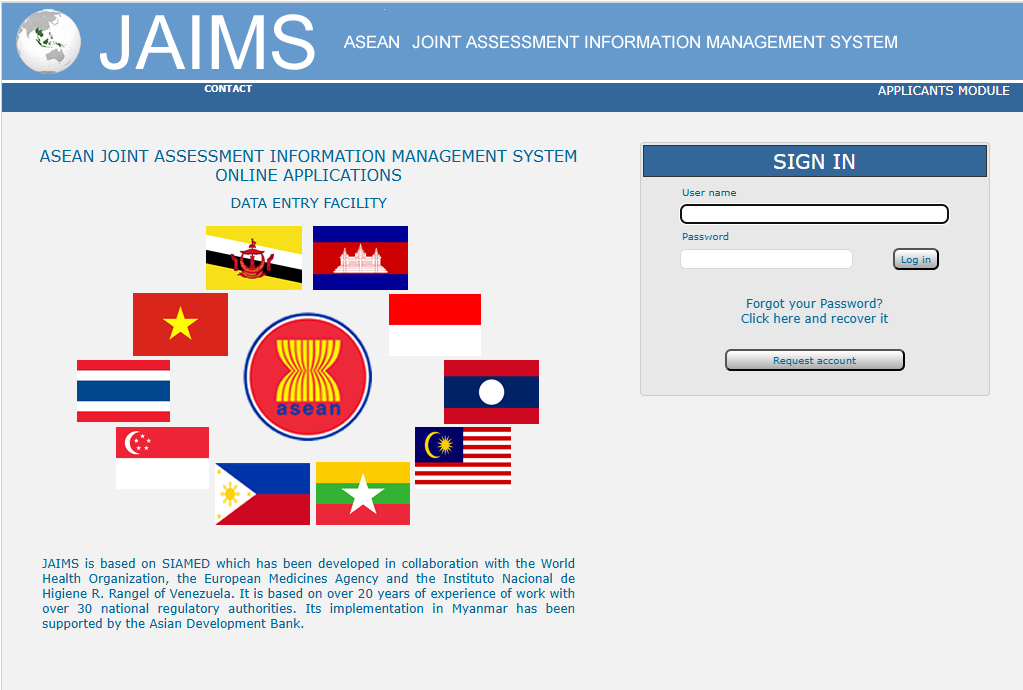Image resolution: width=1023 pixels, height=690 pixels.
Task: Click the 'Click here and recover it' link
Action: coord(814,318)
